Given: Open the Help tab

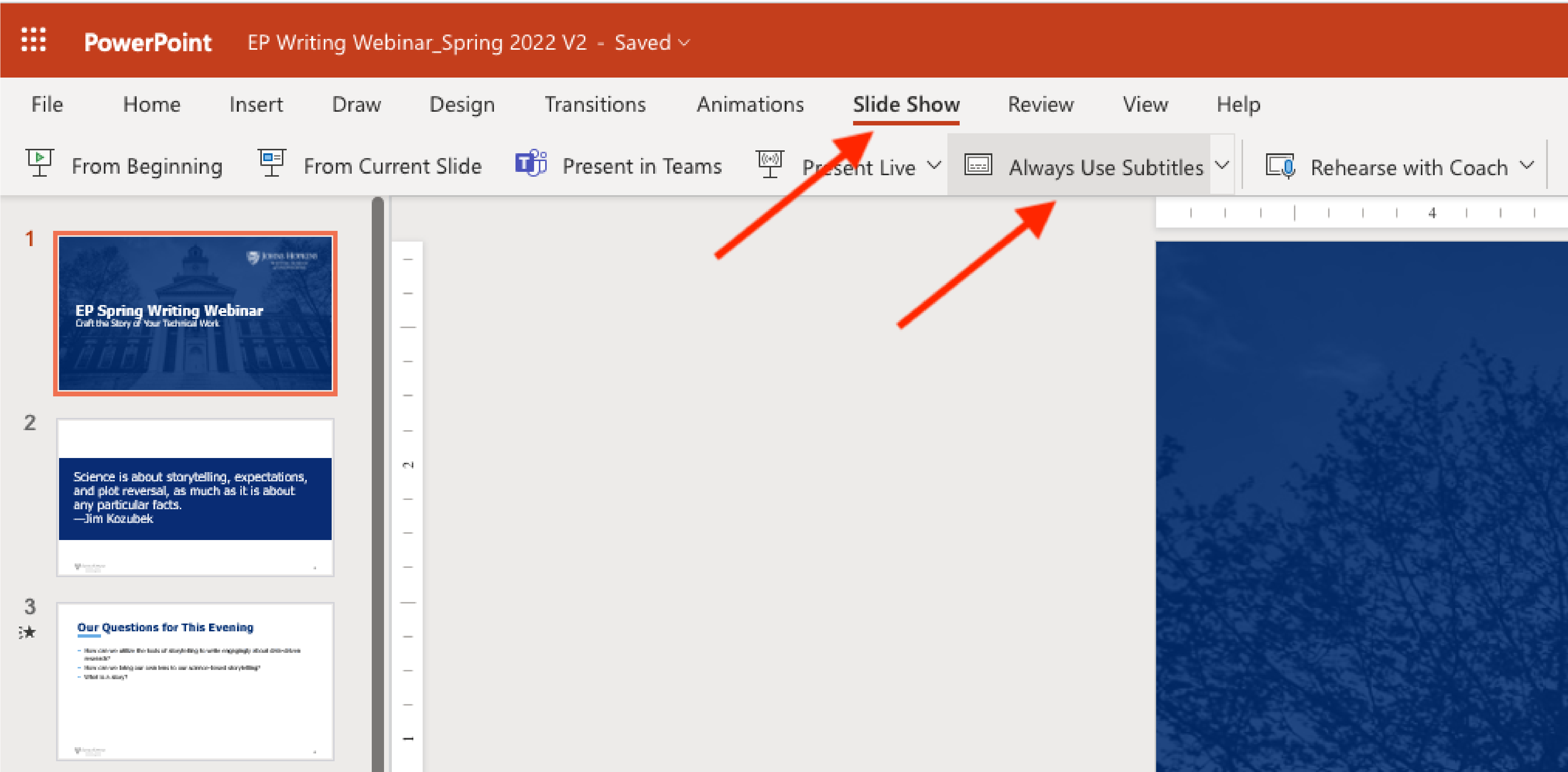Looking at the screenshot, I should pyautogui.click(x=1239, y=105).
